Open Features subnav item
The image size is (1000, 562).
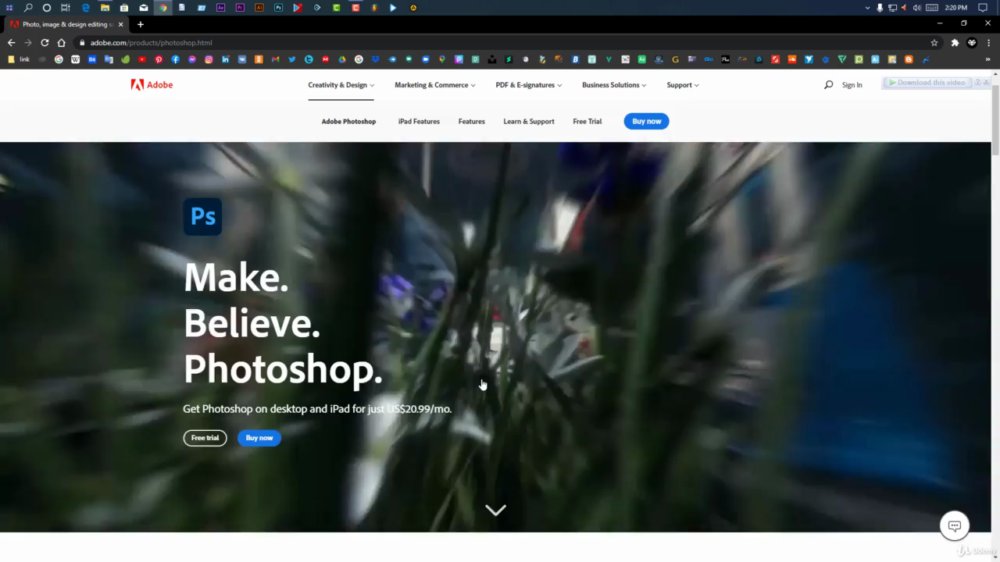coord(471,121)
